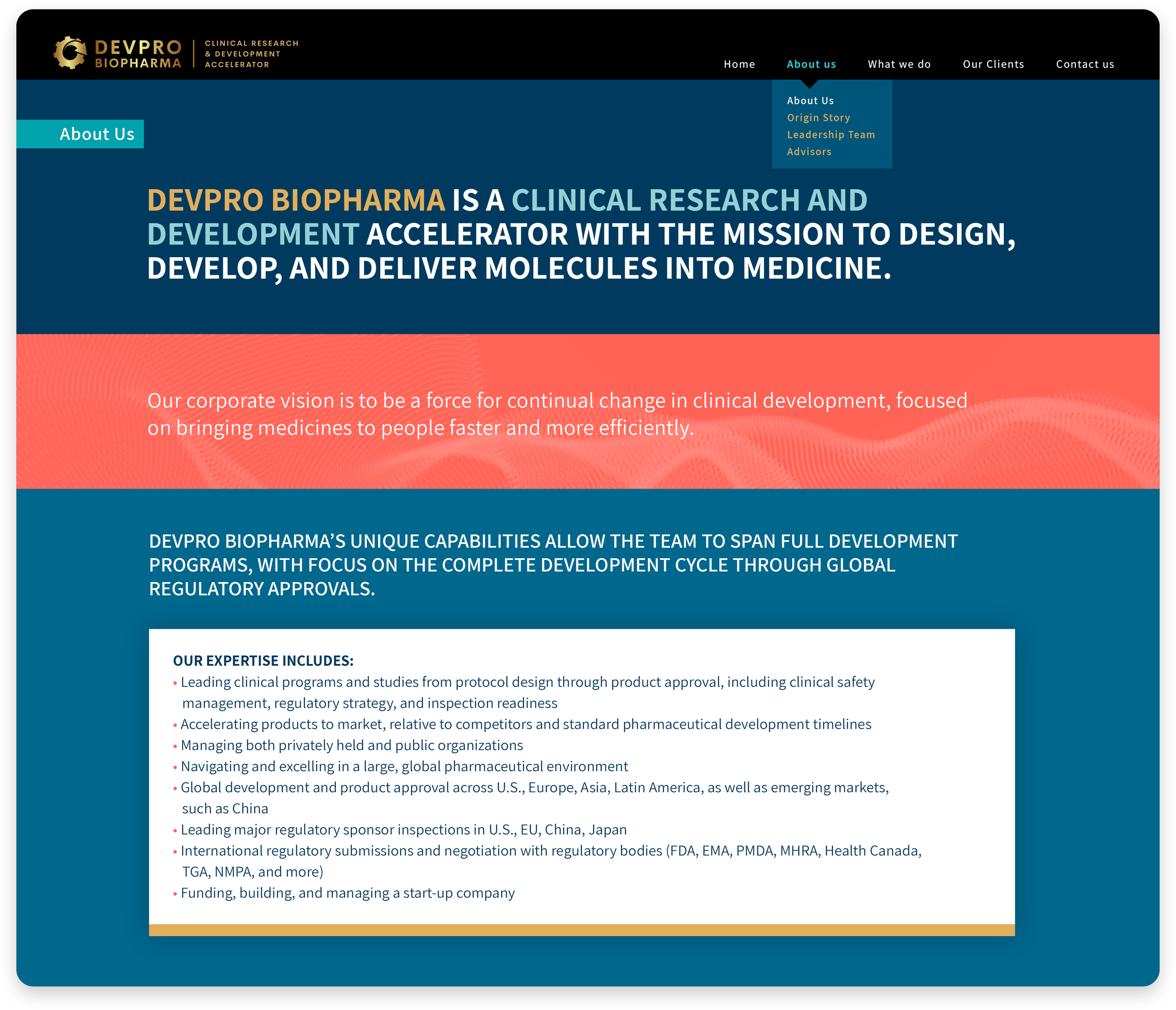1176x1010 pixels.
Task: Open Origin Story from the dropdown
Action: tap(818, 118)
